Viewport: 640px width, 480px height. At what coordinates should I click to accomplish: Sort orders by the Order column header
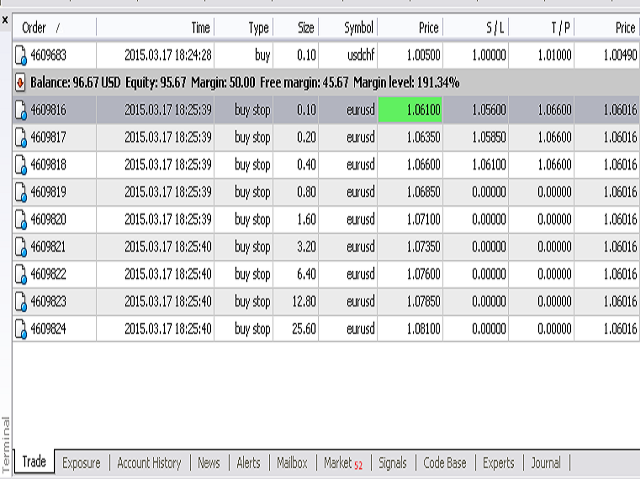point(40,28)
